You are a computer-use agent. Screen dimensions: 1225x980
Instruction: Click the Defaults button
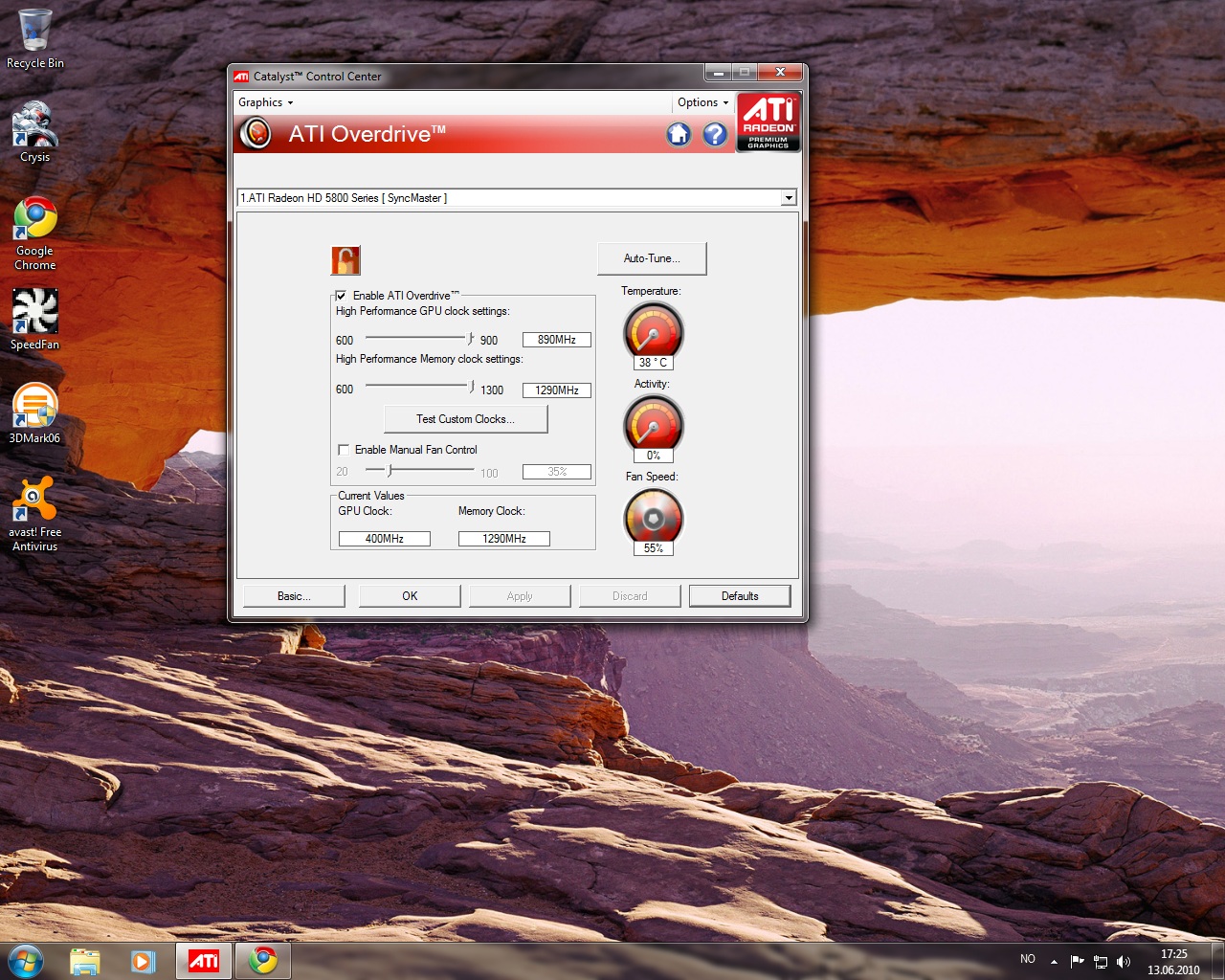[x=740, y=596]
